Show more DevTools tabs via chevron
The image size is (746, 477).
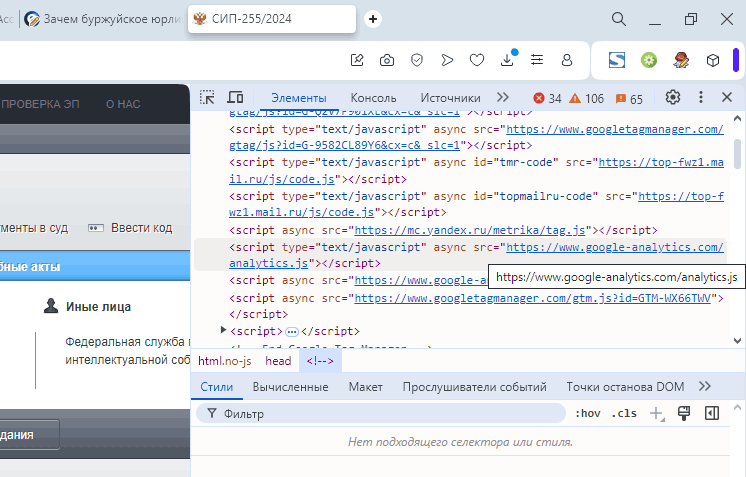[x=503, y=97]
